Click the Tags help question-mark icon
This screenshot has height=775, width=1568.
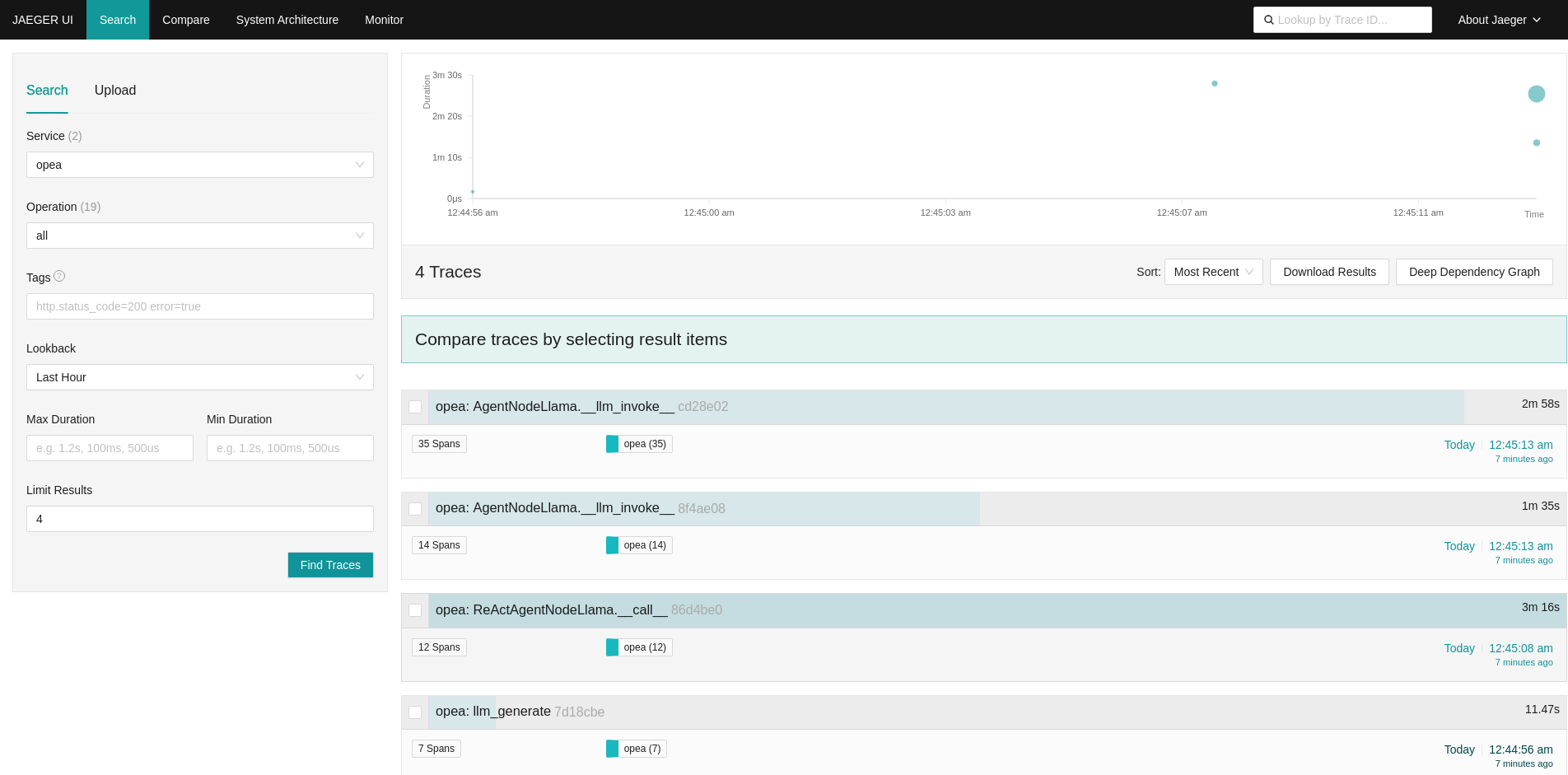tap(59, 277)
